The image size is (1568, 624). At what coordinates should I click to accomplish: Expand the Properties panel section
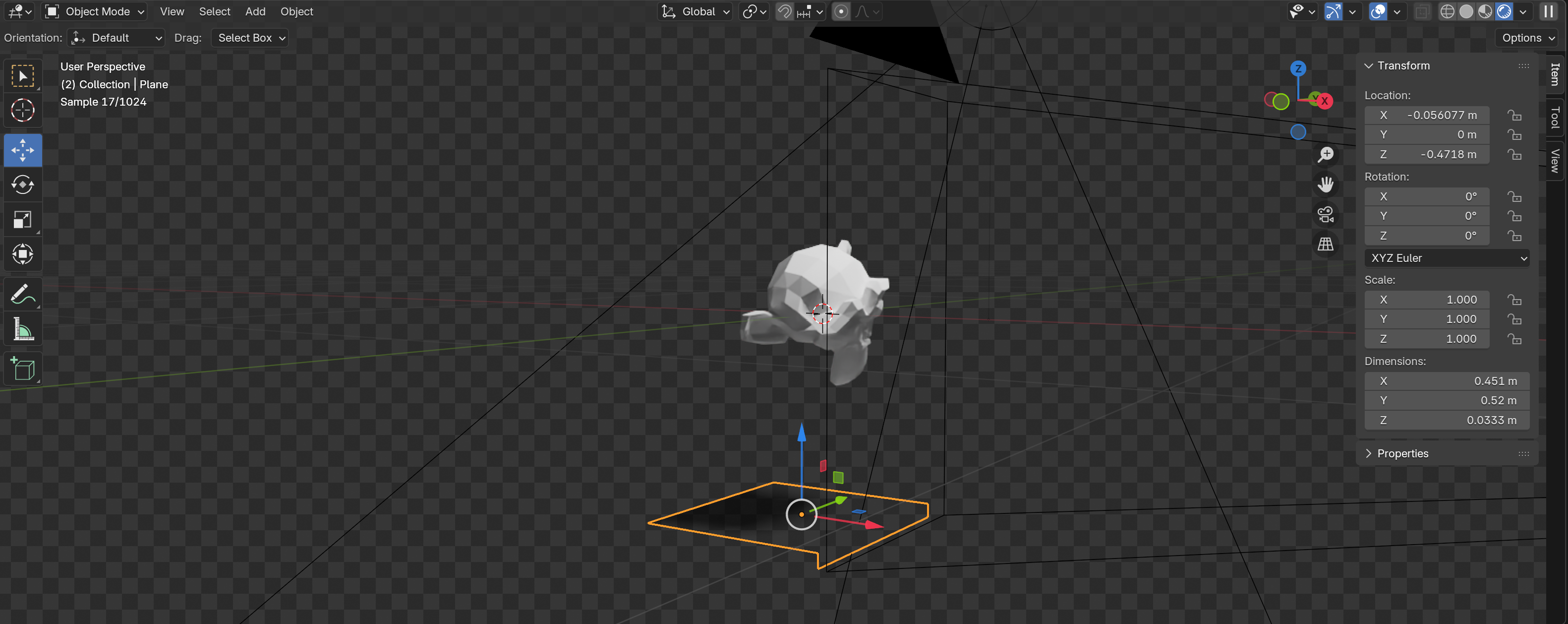pos(1402,453)
